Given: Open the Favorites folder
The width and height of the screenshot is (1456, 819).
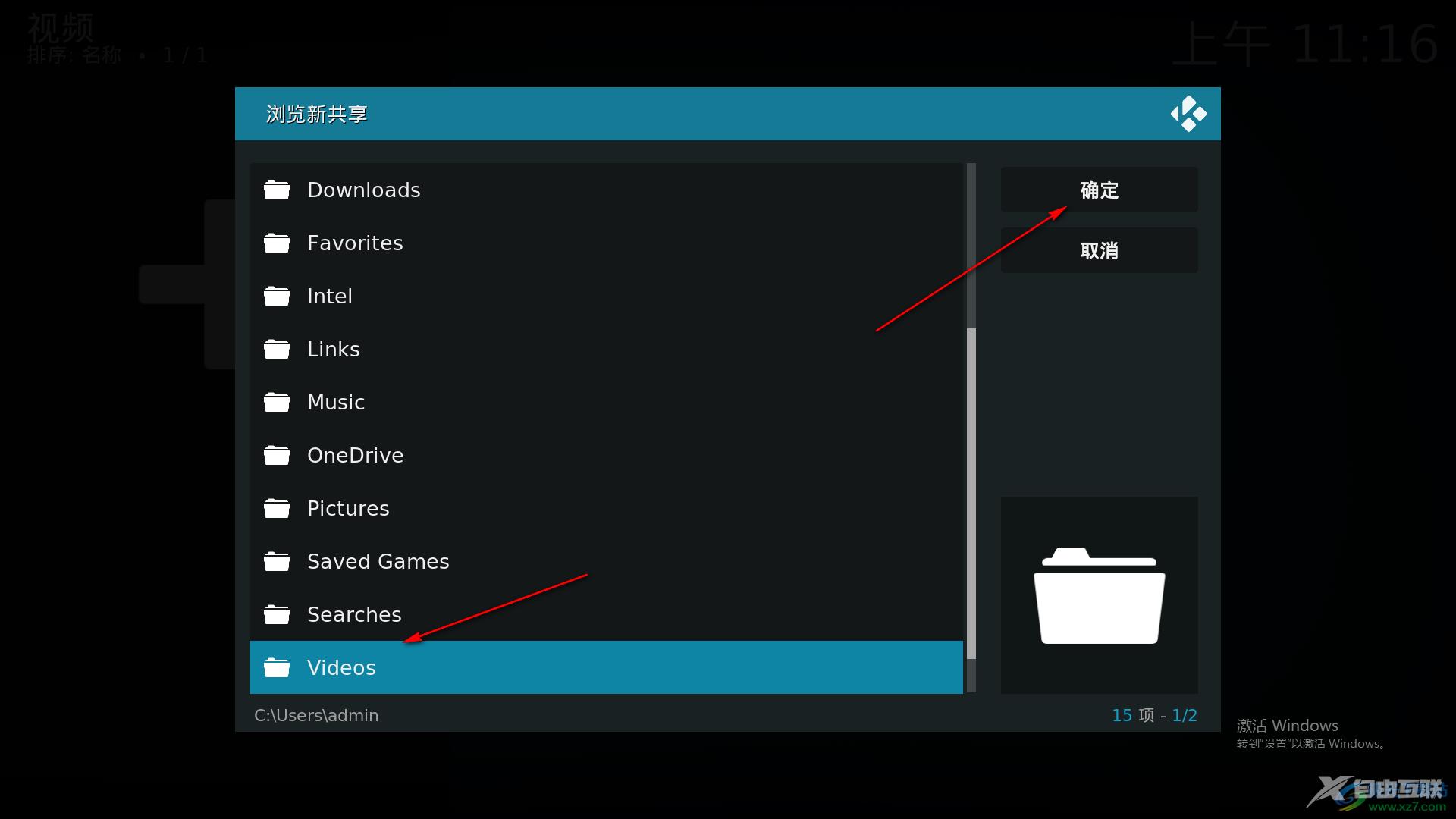Looking at the screenshot, I should [x=355, y=243].
